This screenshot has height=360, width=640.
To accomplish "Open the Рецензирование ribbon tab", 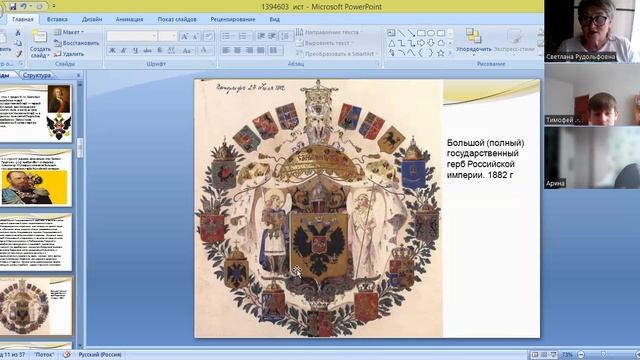I will coord(233,19).
